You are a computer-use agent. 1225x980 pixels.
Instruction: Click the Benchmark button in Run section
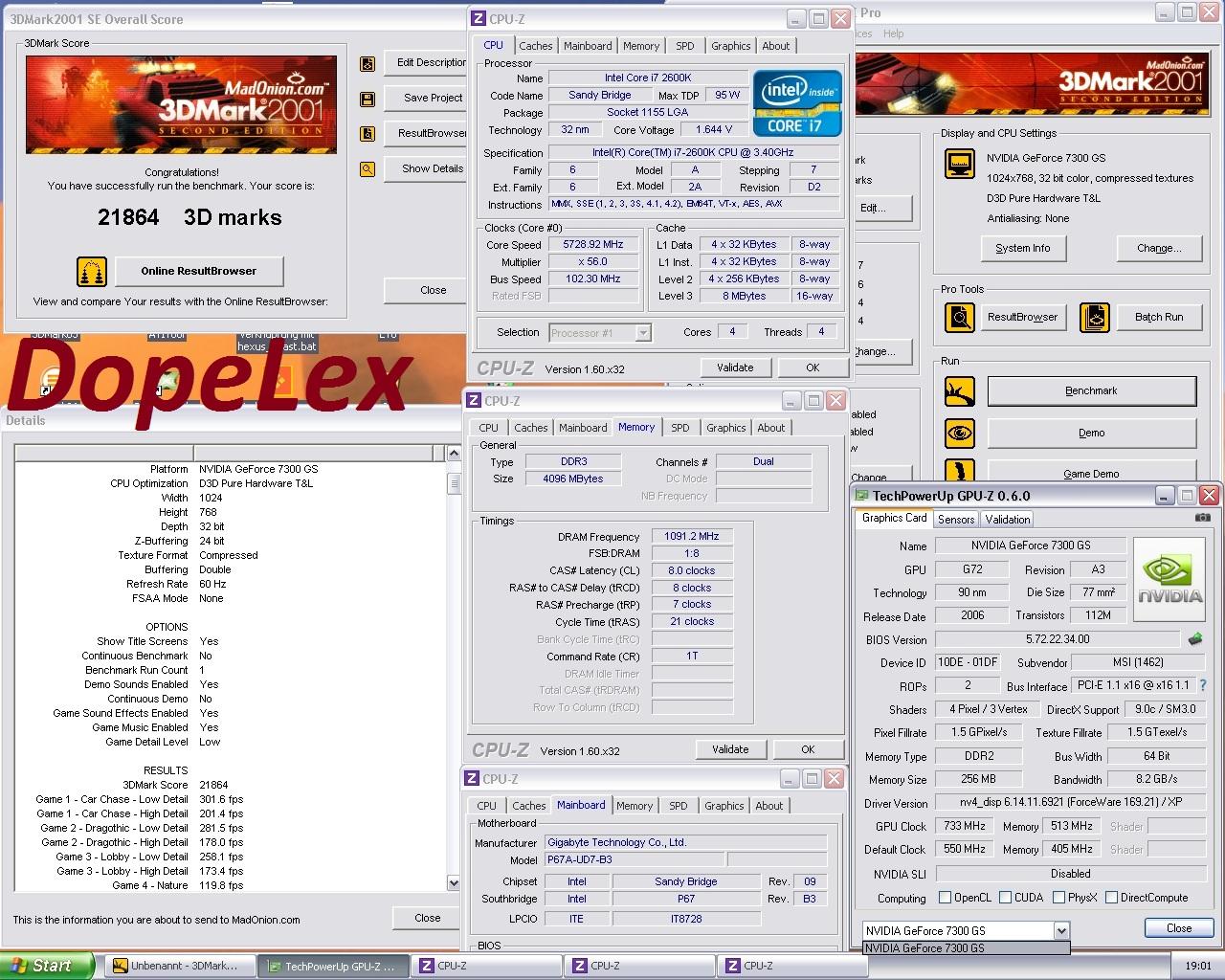tap(1091, 390)
